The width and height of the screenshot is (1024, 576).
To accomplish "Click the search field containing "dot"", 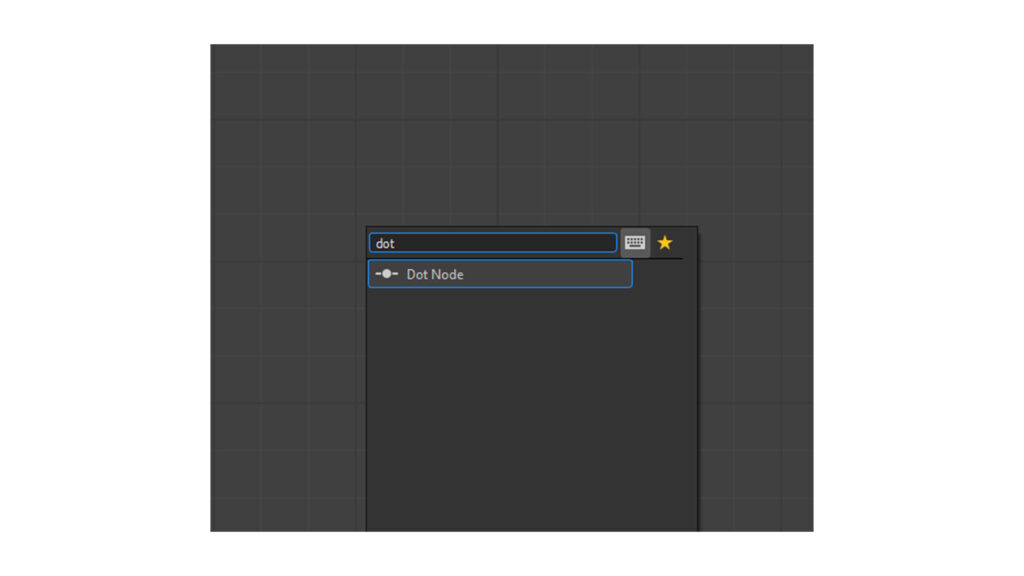I will 492,243.
